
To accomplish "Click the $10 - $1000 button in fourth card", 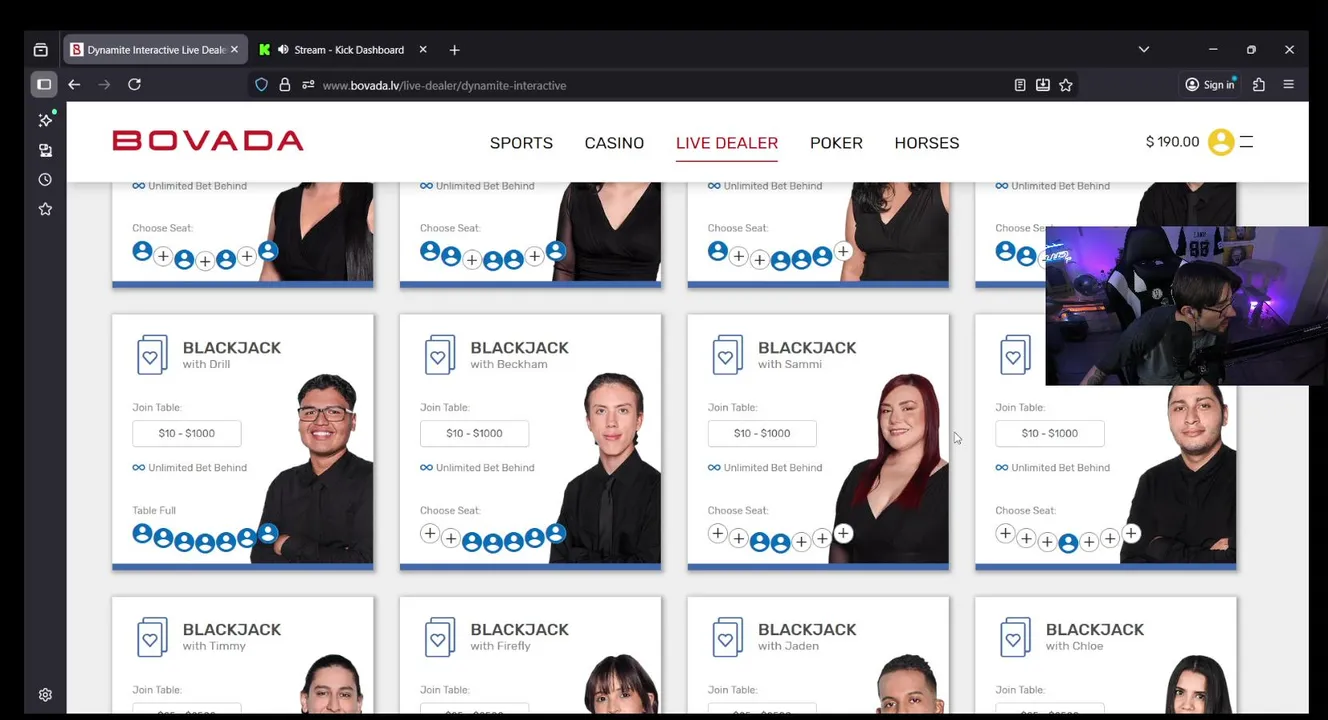I will 1050,433.
